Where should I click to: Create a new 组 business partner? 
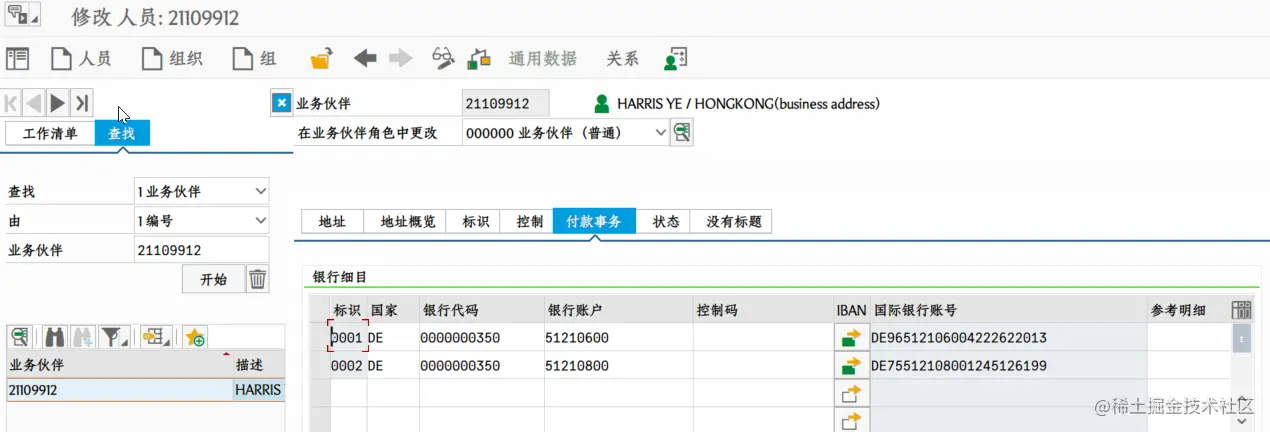[255, 59]
